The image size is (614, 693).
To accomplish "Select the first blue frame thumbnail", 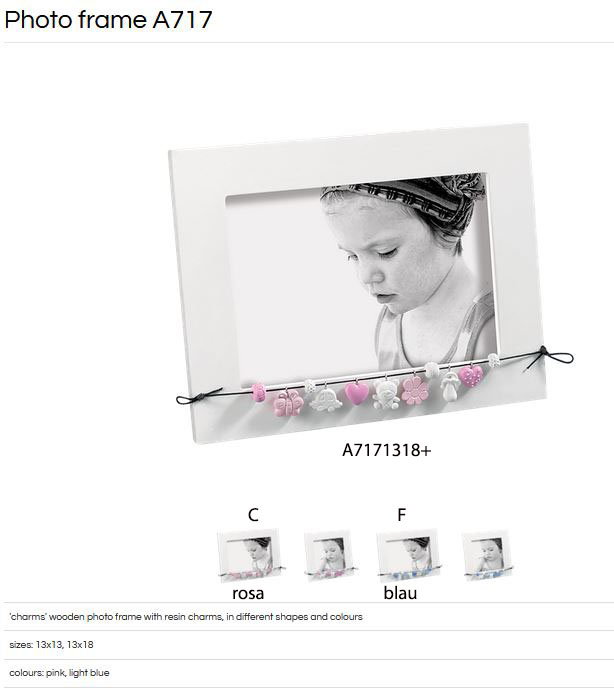I will tap(409, 555).
